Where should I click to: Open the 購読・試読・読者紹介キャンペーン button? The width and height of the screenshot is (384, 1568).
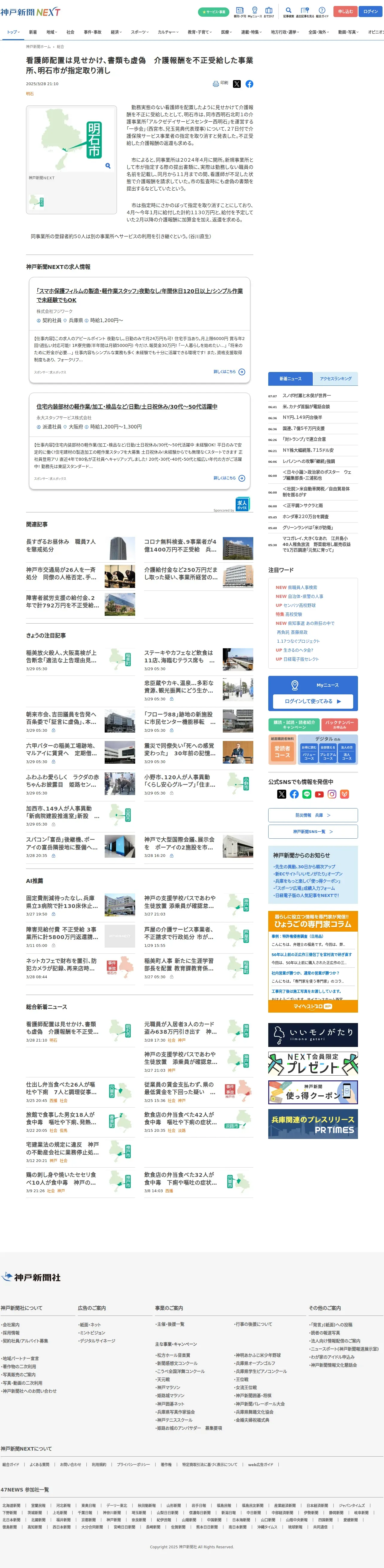coord(294,724)
